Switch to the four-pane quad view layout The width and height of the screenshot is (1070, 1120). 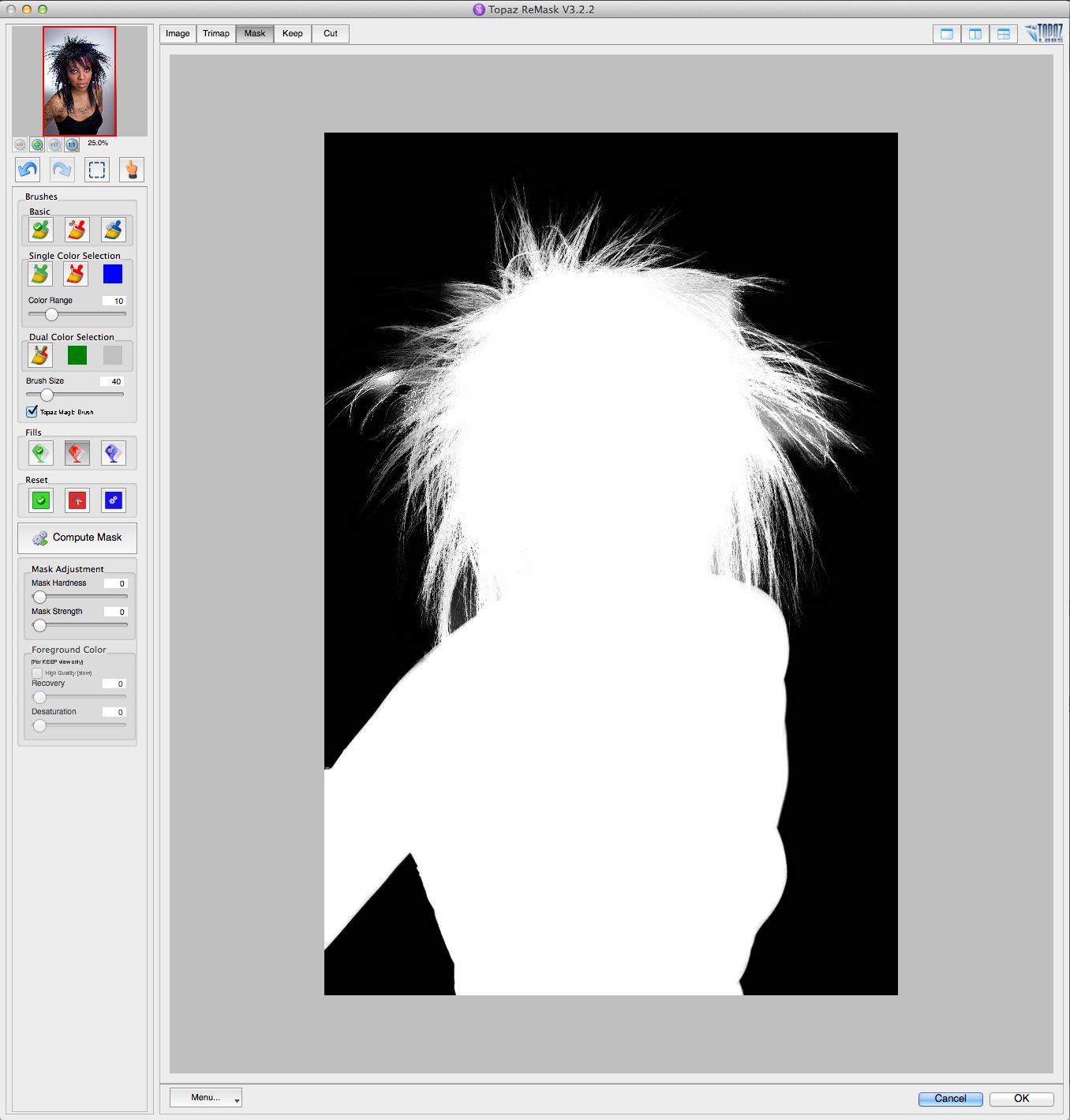(1003, 34)
